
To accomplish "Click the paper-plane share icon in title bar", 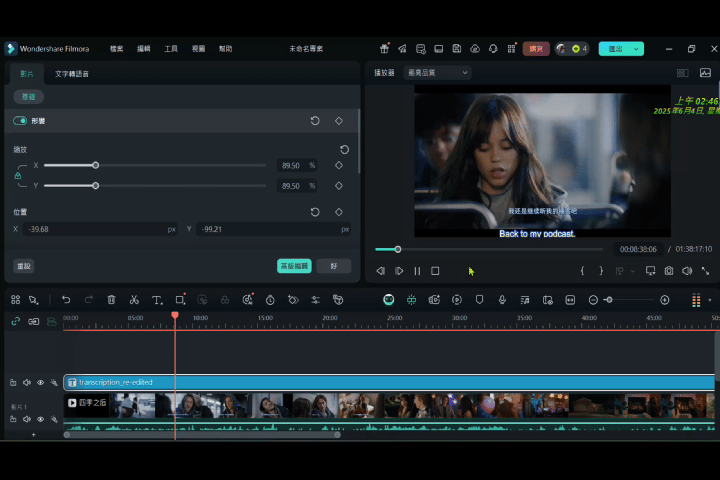I will click(x=402, y=48).
